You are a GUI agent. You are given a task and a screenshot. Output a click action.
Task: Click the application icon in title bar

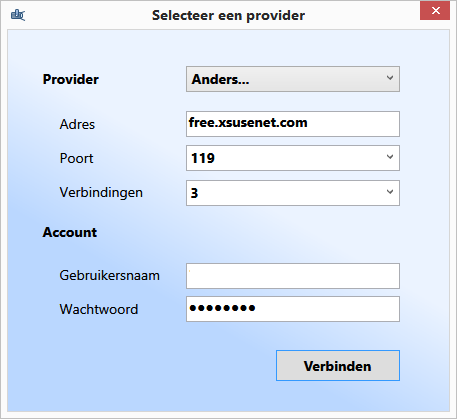tap(18, 15)
